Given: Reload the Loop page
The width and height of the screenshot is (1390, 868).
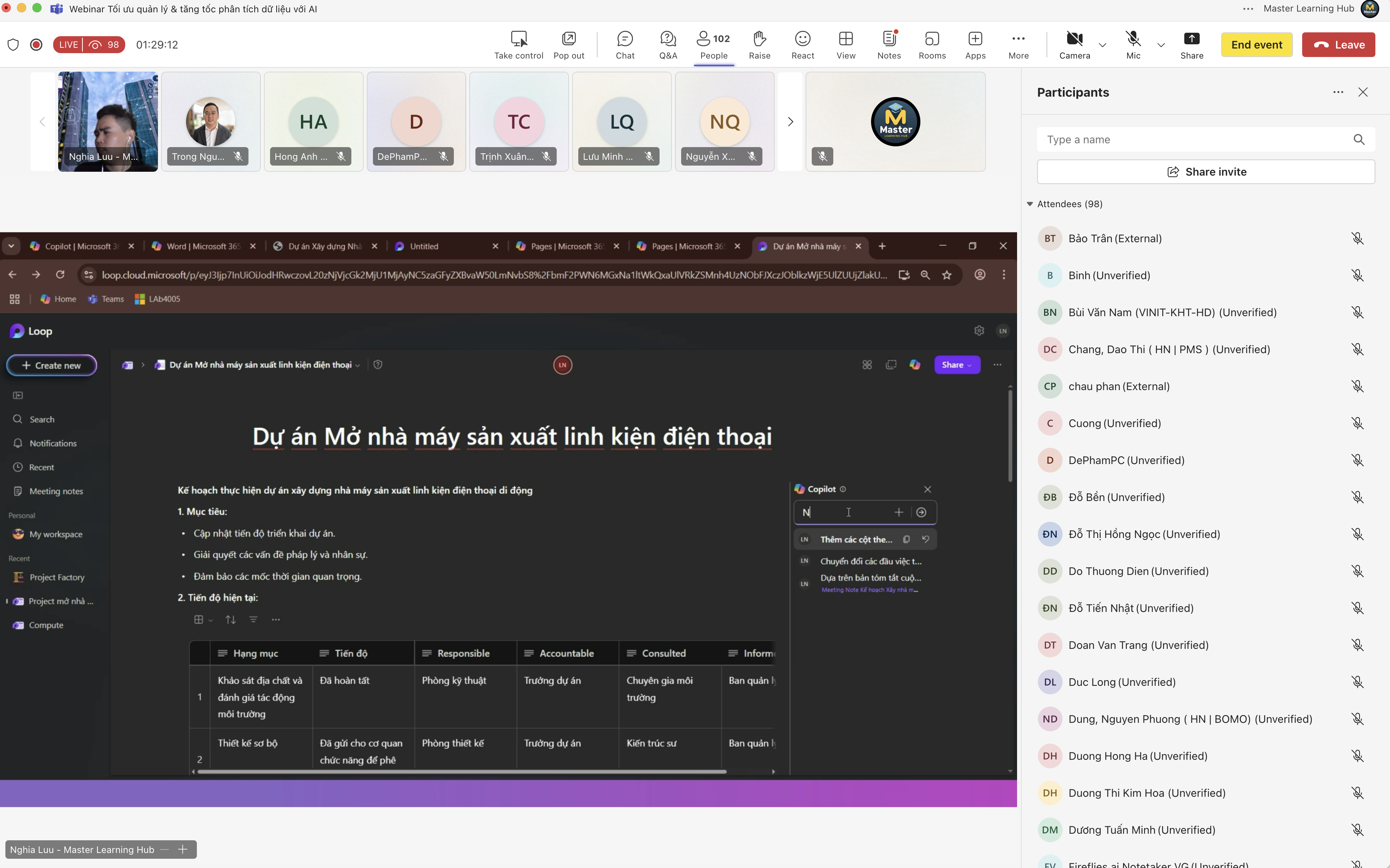Looking at the screenshot, I should (x=60, y=275).
